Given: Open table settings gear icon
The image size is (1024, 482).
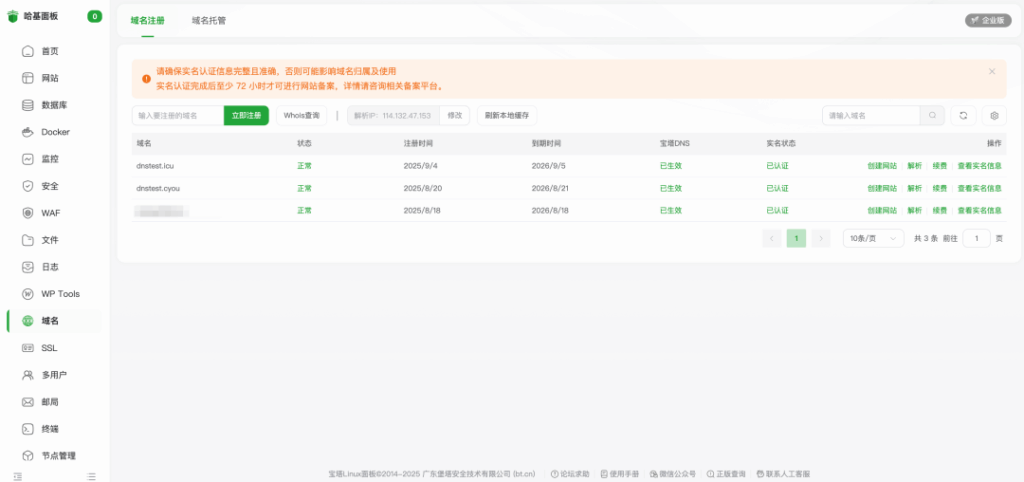Looking at the screenshot, I should [993, 115].
